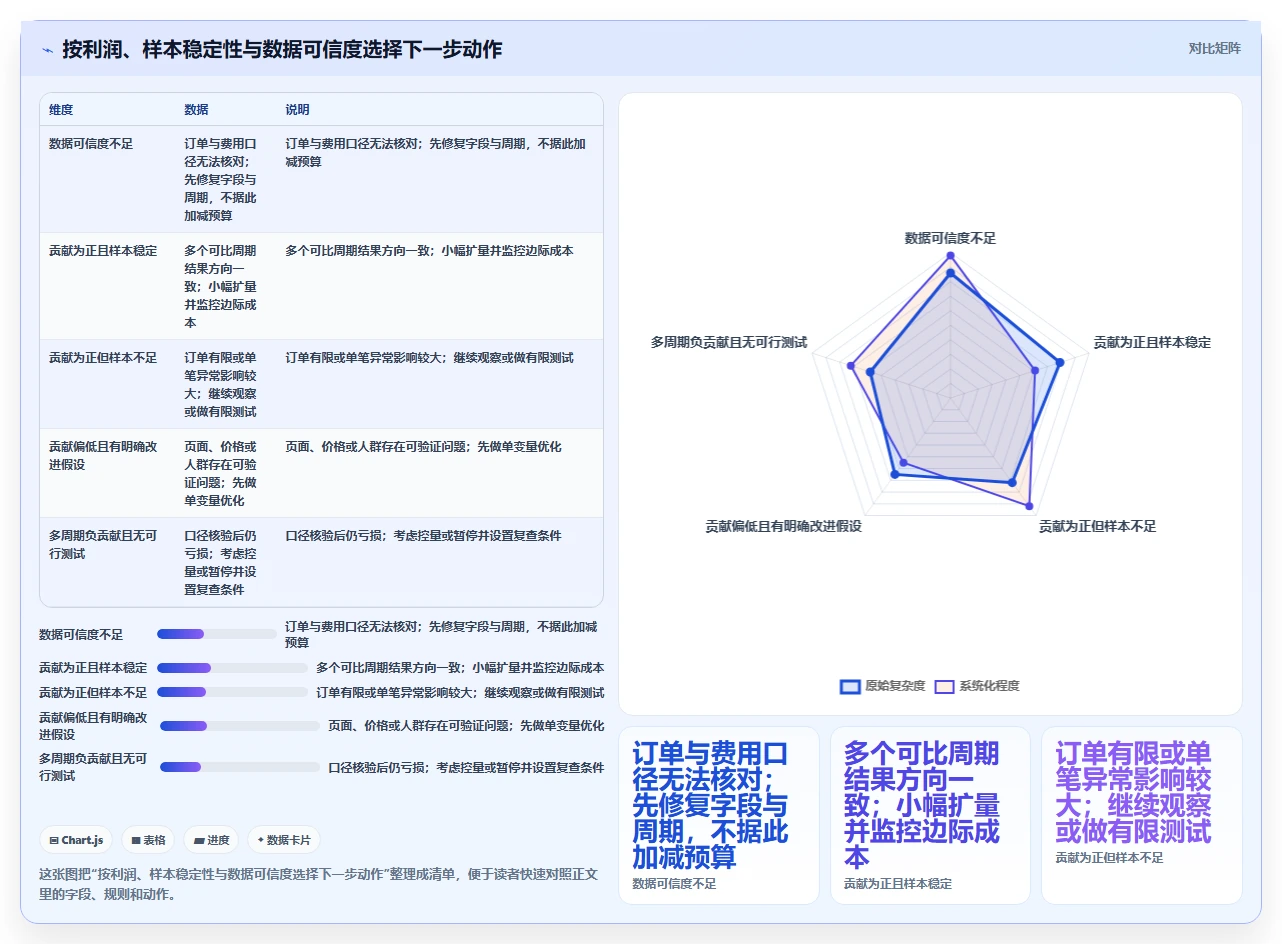The width and height of the screenshot is (1282, 944).
Task: Click the radar chart axis label 贡献偏低且有明确改进假设
Action: [x=784, y=526]
